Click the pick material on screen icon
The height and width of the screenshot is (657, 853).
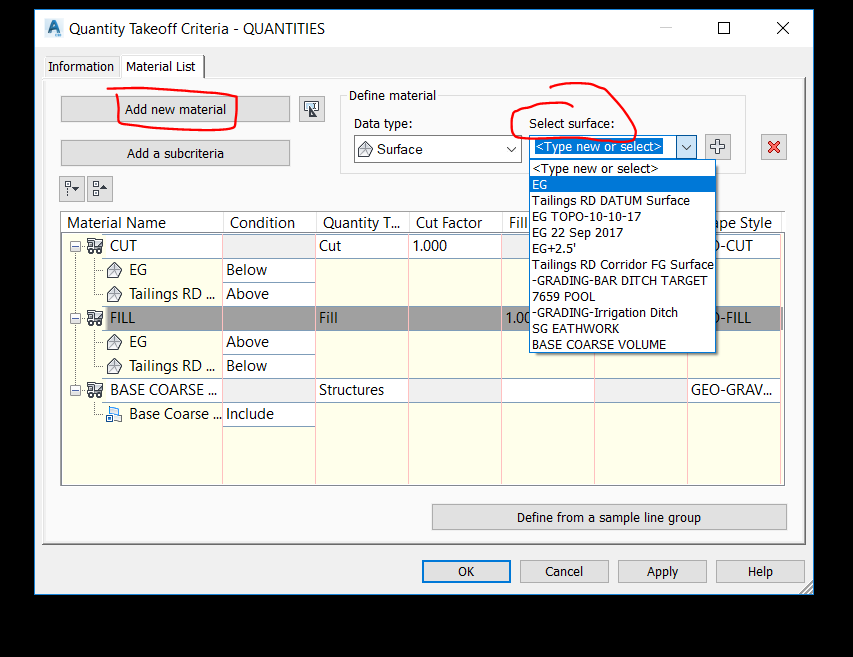pos(311,109)
